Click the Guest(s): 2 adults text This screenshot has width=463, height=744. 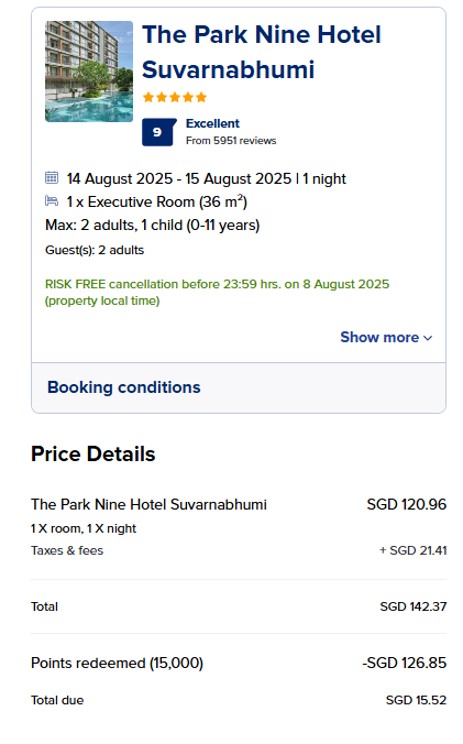coord(94,250)
